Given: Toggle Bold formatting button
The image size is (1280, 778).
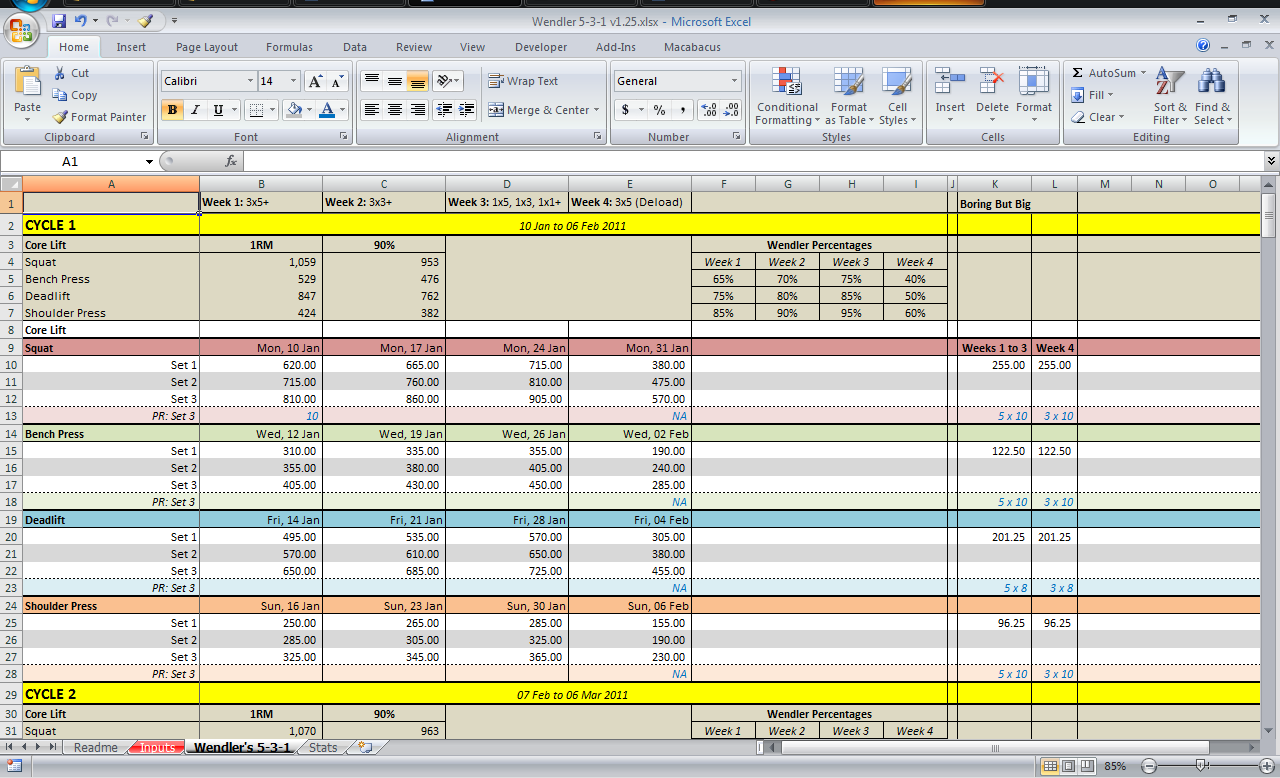Looking at the screenshot, I should pos(172,110).
